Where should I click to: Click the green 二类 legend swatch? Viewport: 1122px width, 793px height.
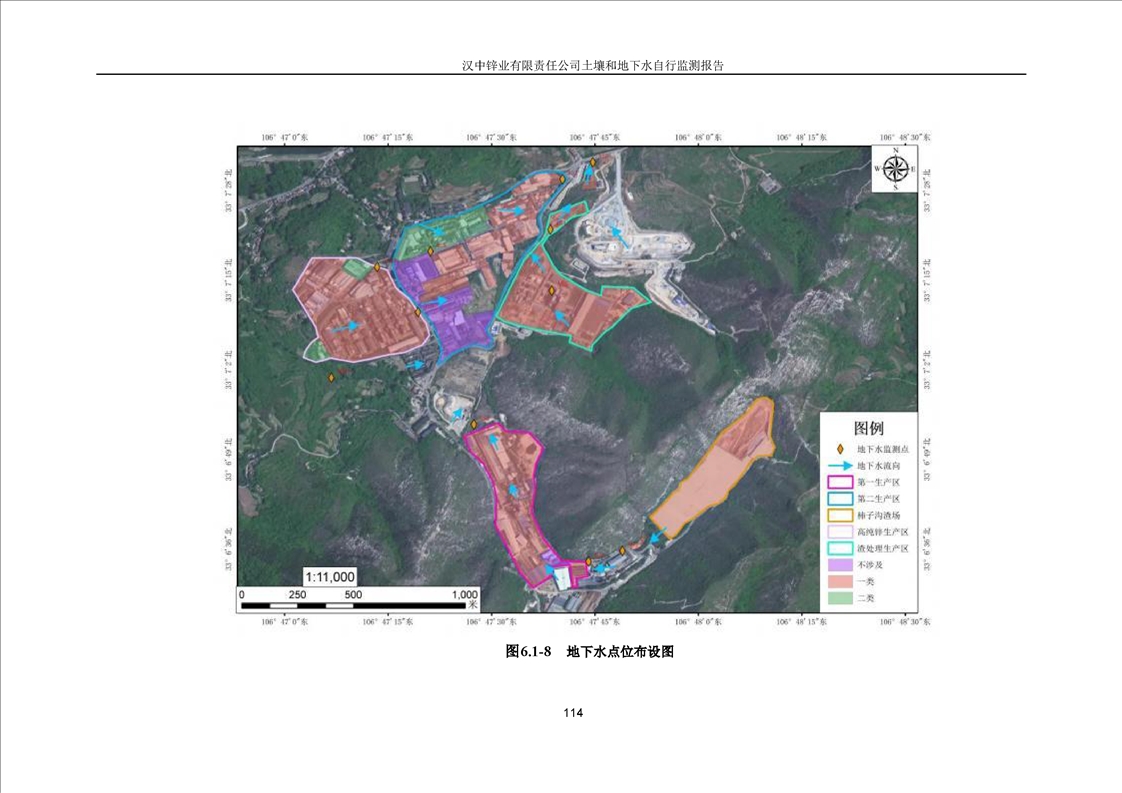click(x=840, y=598)
